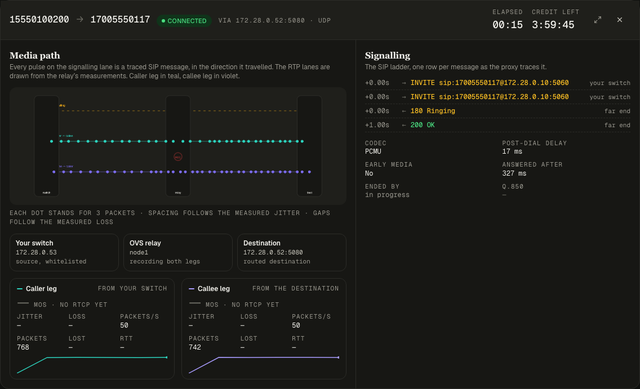Click Caller leg MOS · NO RTCP YET indicator
640x389 pixels.
[x=62, y=305]
